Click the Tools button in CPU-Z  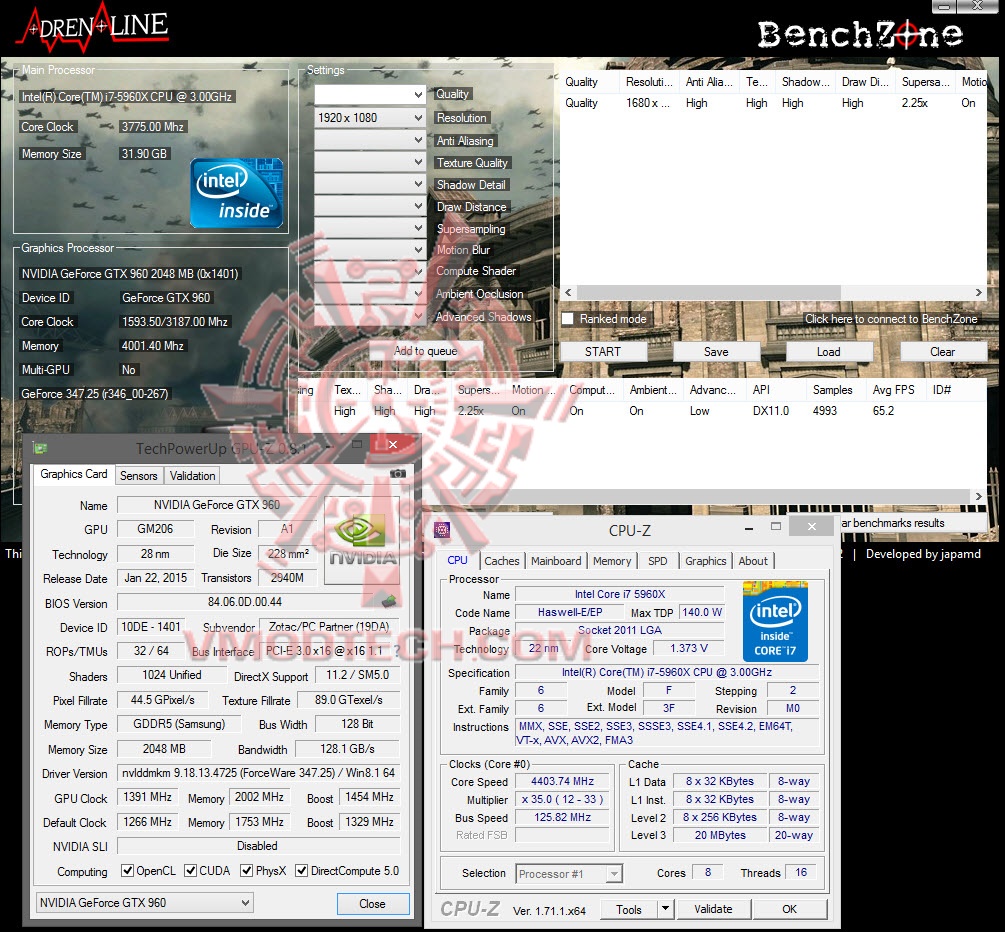point(629,909)
